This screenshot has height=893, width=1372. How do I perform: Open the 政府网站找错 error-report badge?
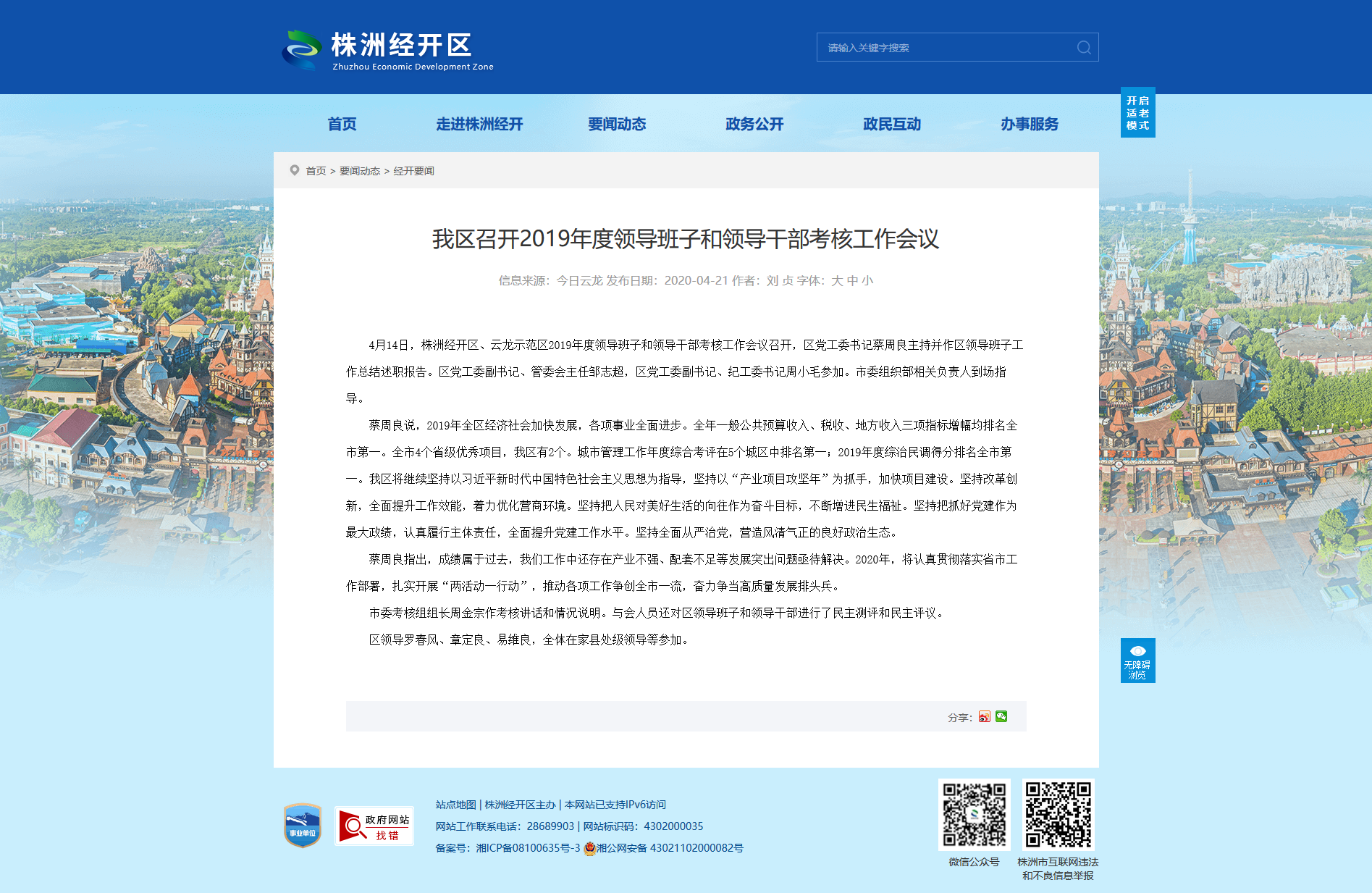(374, 826)
